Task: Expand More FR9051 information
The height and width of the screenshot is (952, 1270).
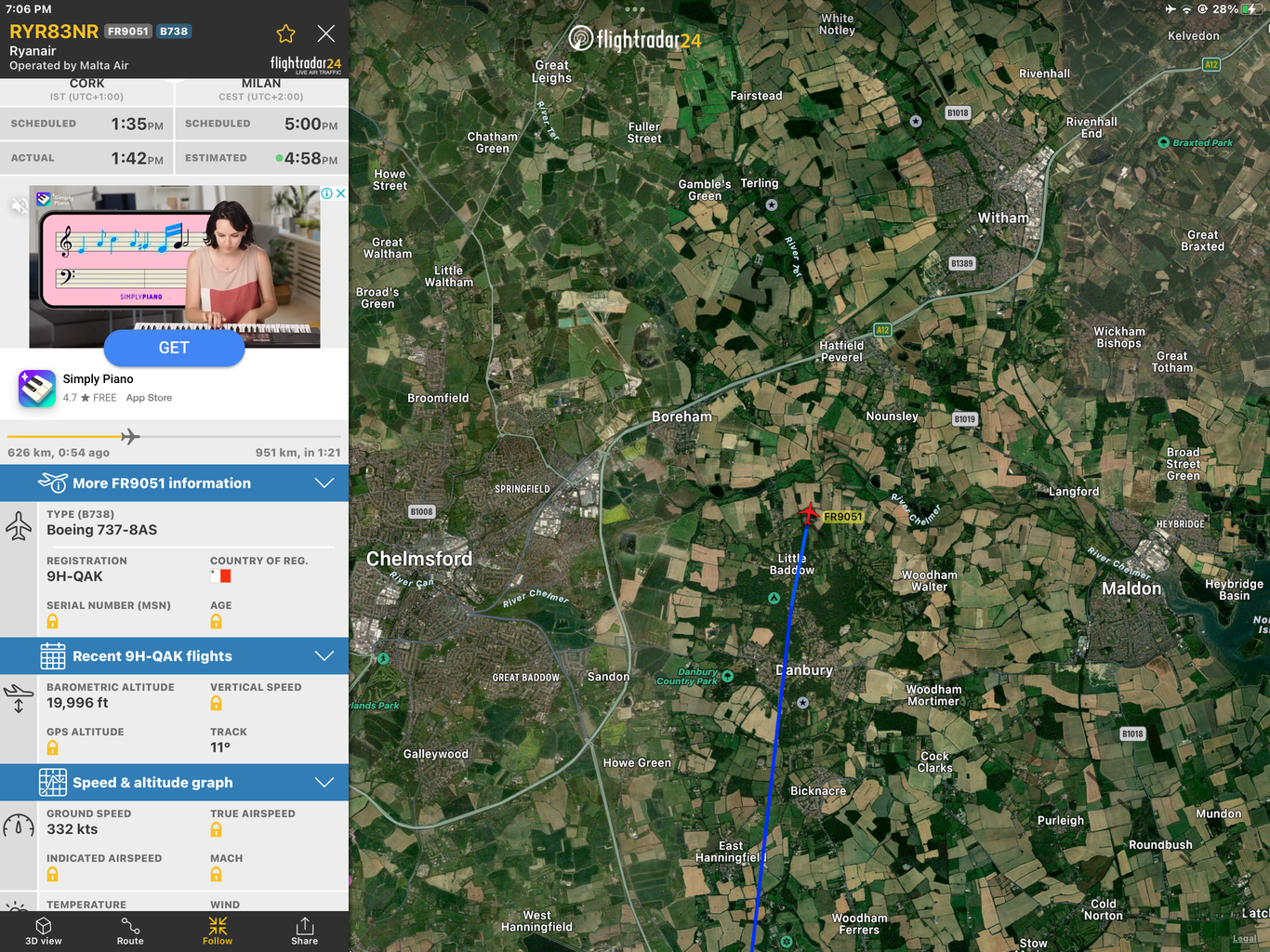Action: pyautogui.click(x=174, y=483)
